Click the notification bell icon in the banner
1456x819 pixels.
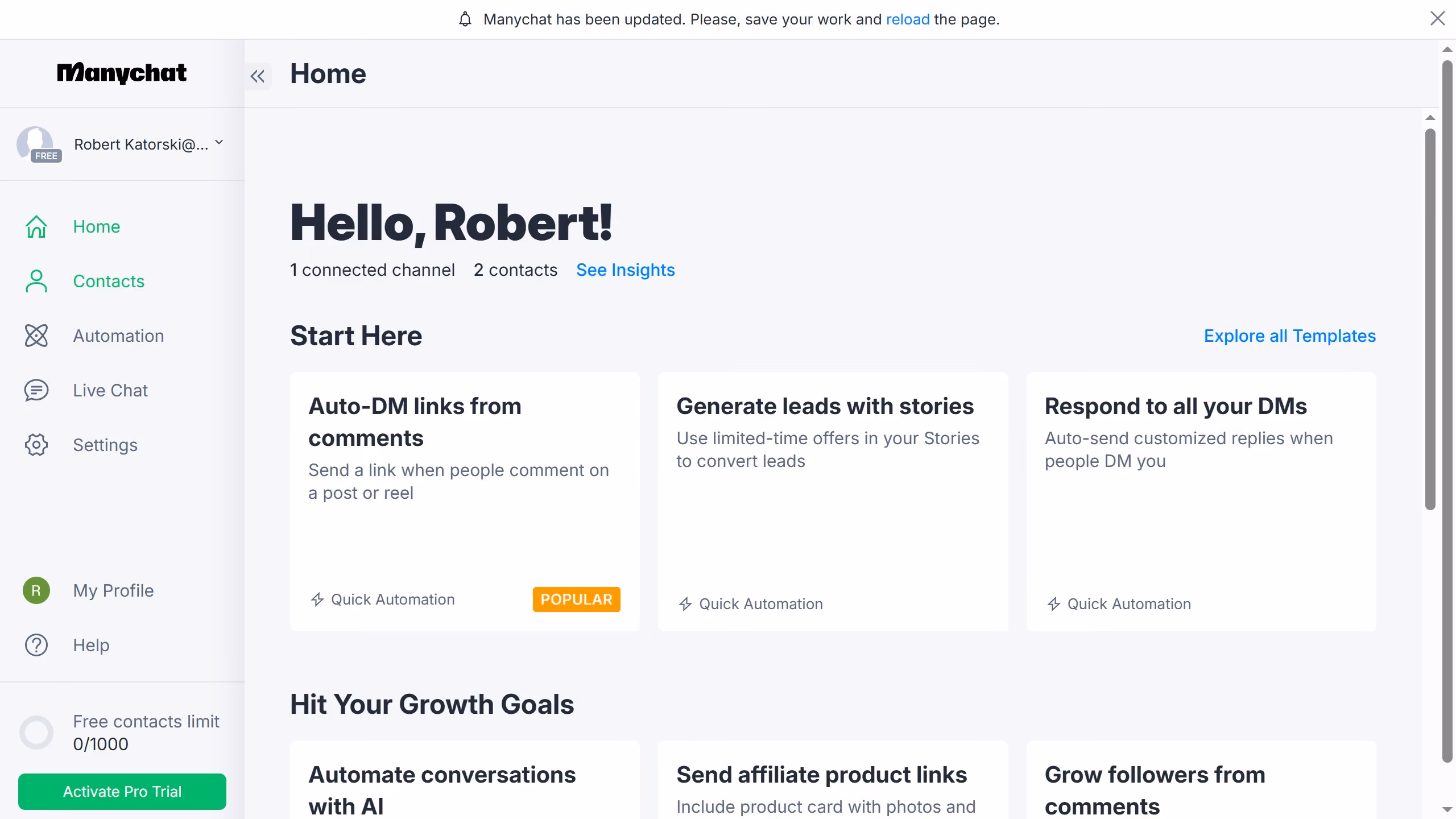pyautogui.click(x=465, y=19)
